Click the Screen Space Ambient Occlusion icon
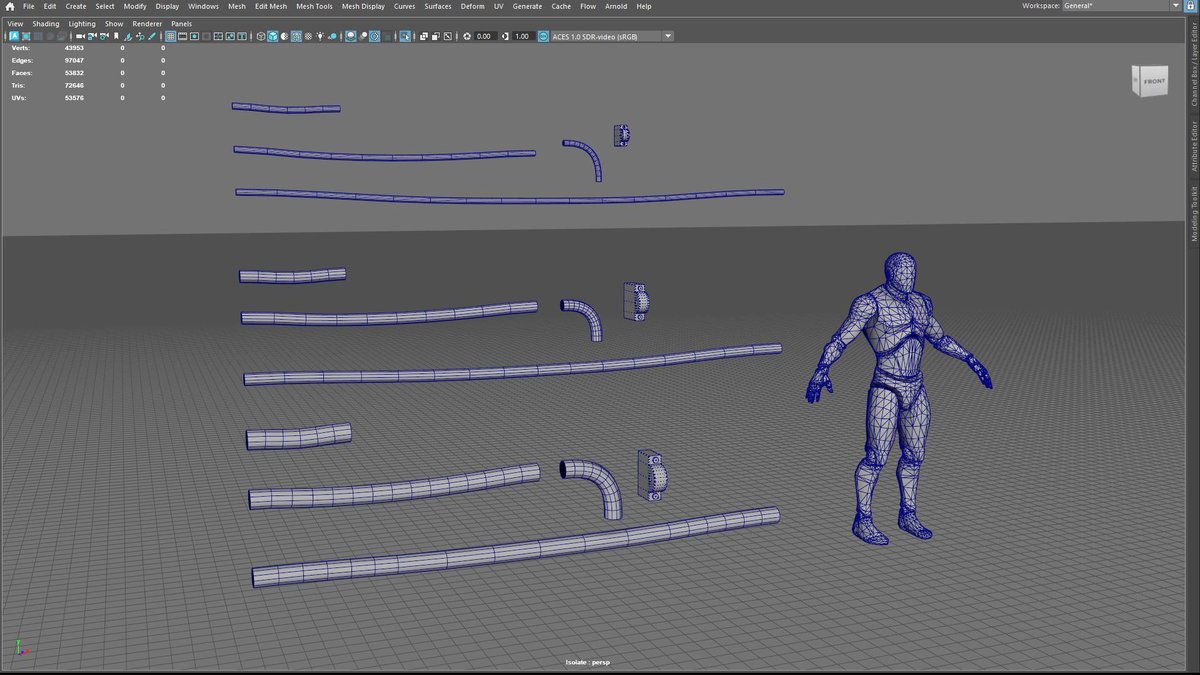The width and height of the screenshot is (1200, 675). click(x=350, y=36)
